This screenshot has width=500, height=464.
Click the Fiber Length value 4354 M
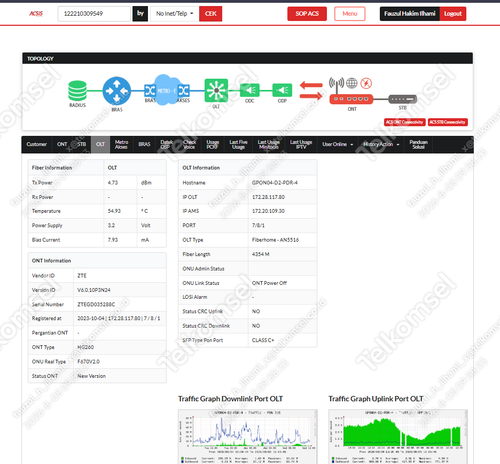pyautogui.click(x=261, y=254)
